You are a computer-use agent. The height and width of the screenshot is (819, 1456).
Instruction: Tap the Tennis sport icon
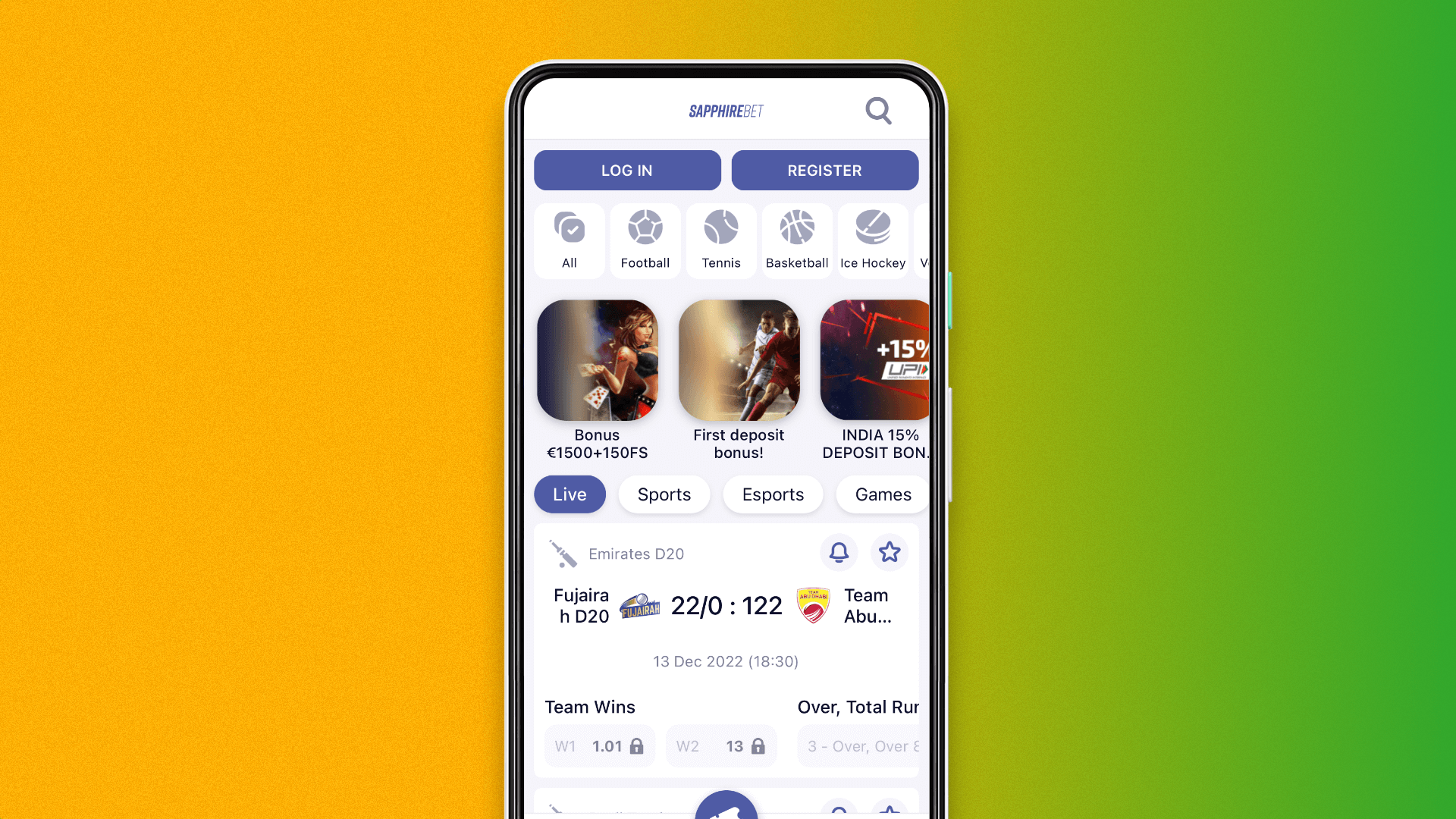pos(720,237)
